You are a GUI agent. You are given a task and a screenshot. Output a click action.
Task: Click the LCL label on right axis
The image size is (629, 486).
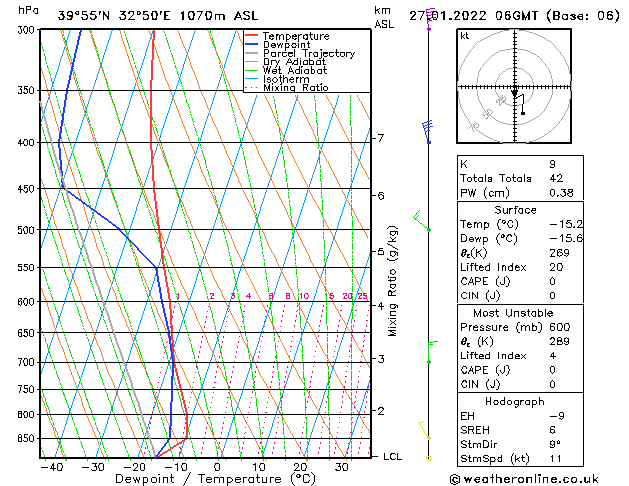click(x=392, y=456)
